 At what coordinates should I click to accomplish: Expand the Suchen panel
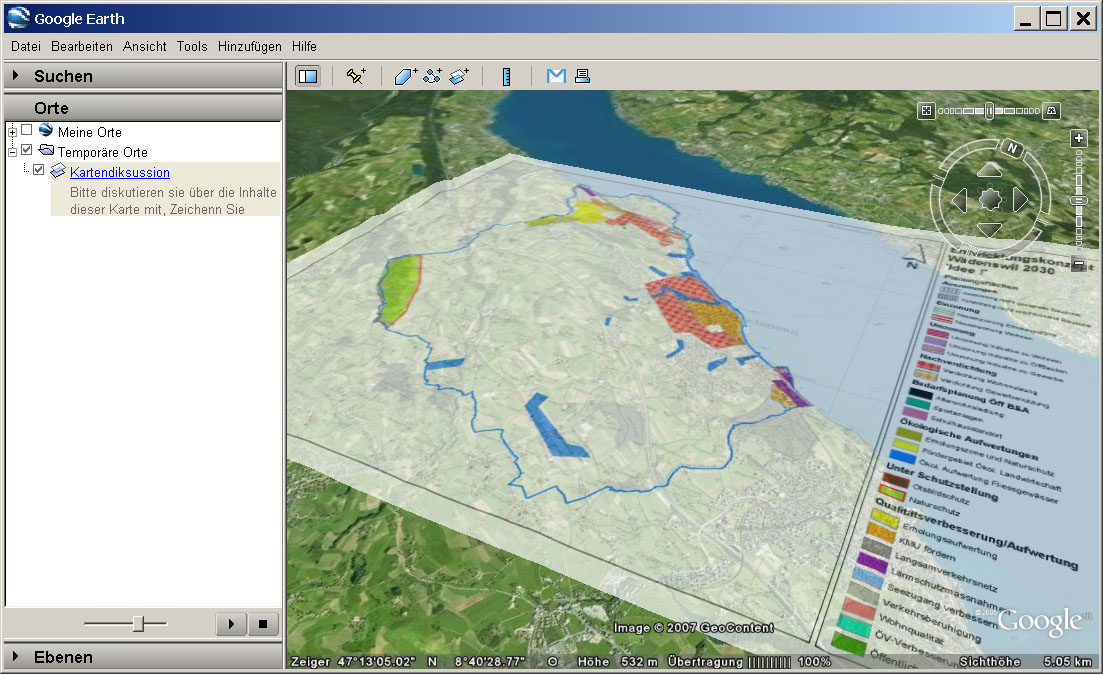63,76
